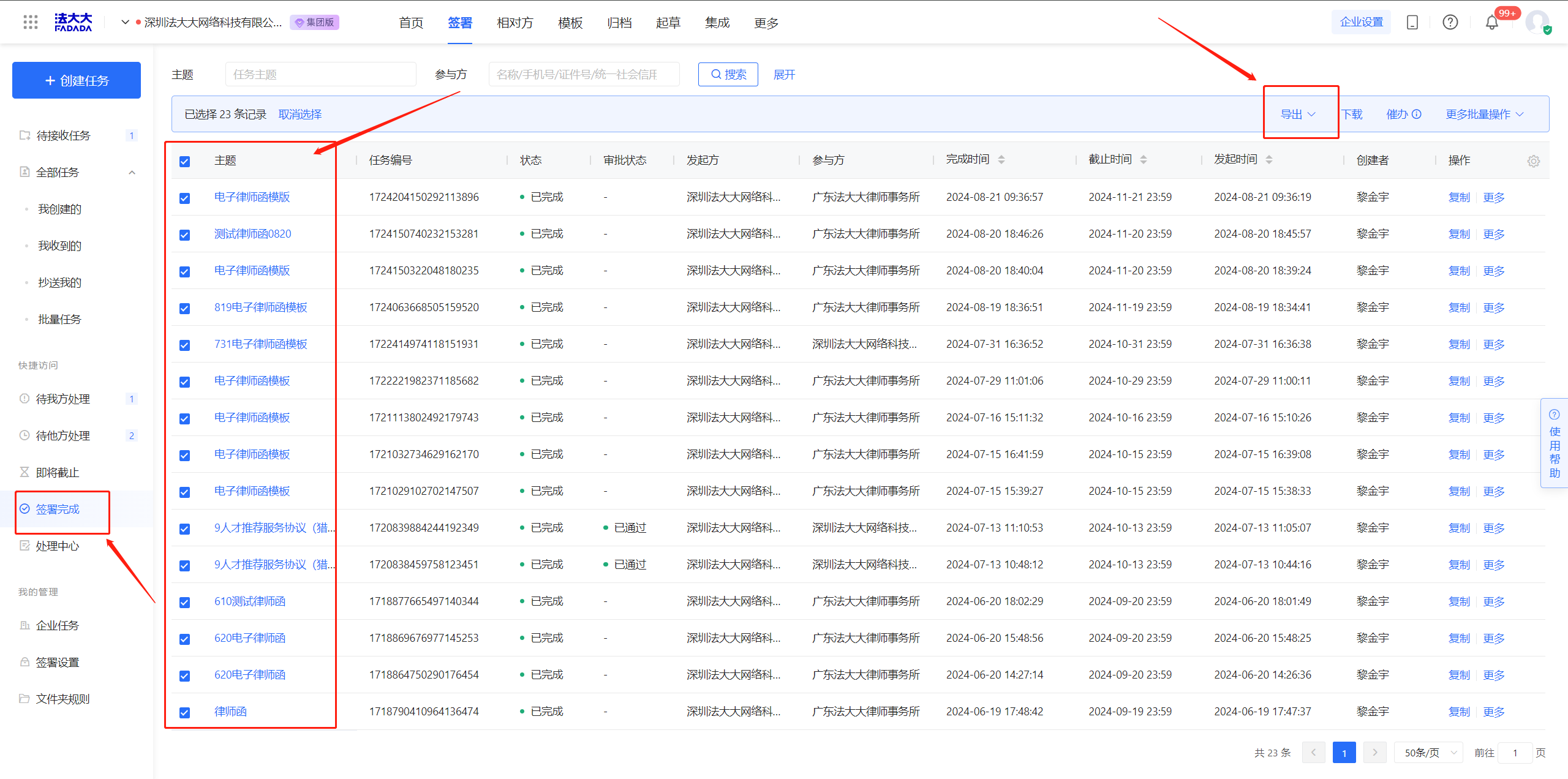This screenshot has height=779, width=1568.
Task: Open the 更多 top navigation menu
Action: tap(766, 23)
